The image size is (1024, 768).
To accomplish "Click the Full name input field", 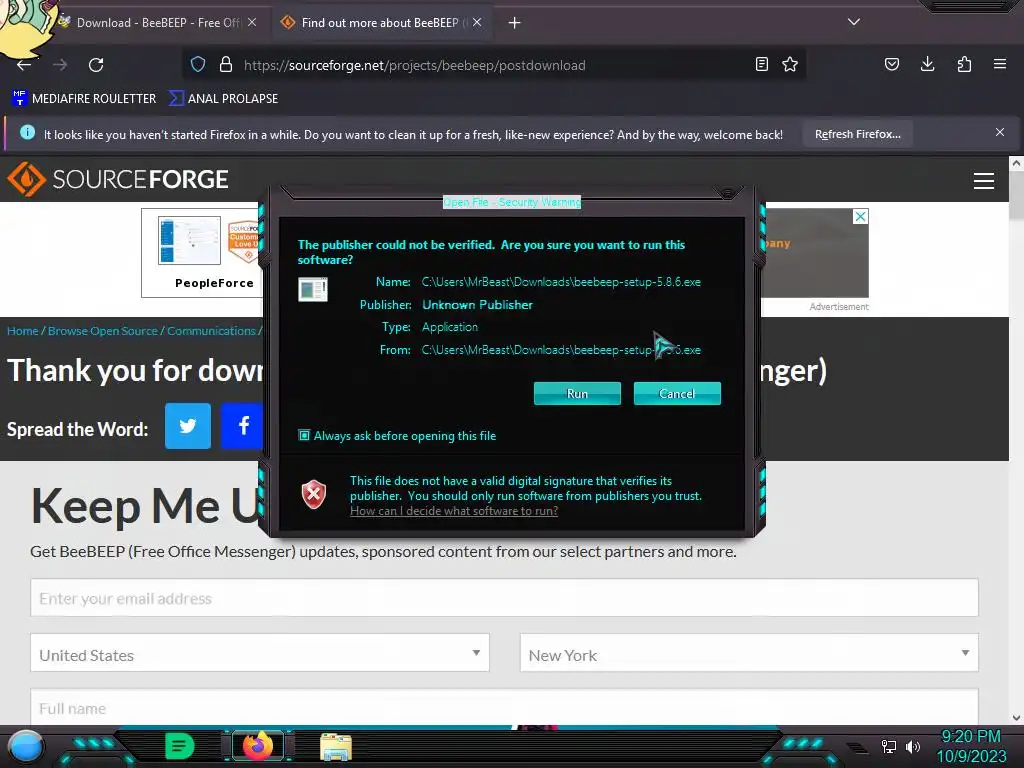I will click(504, 707).
